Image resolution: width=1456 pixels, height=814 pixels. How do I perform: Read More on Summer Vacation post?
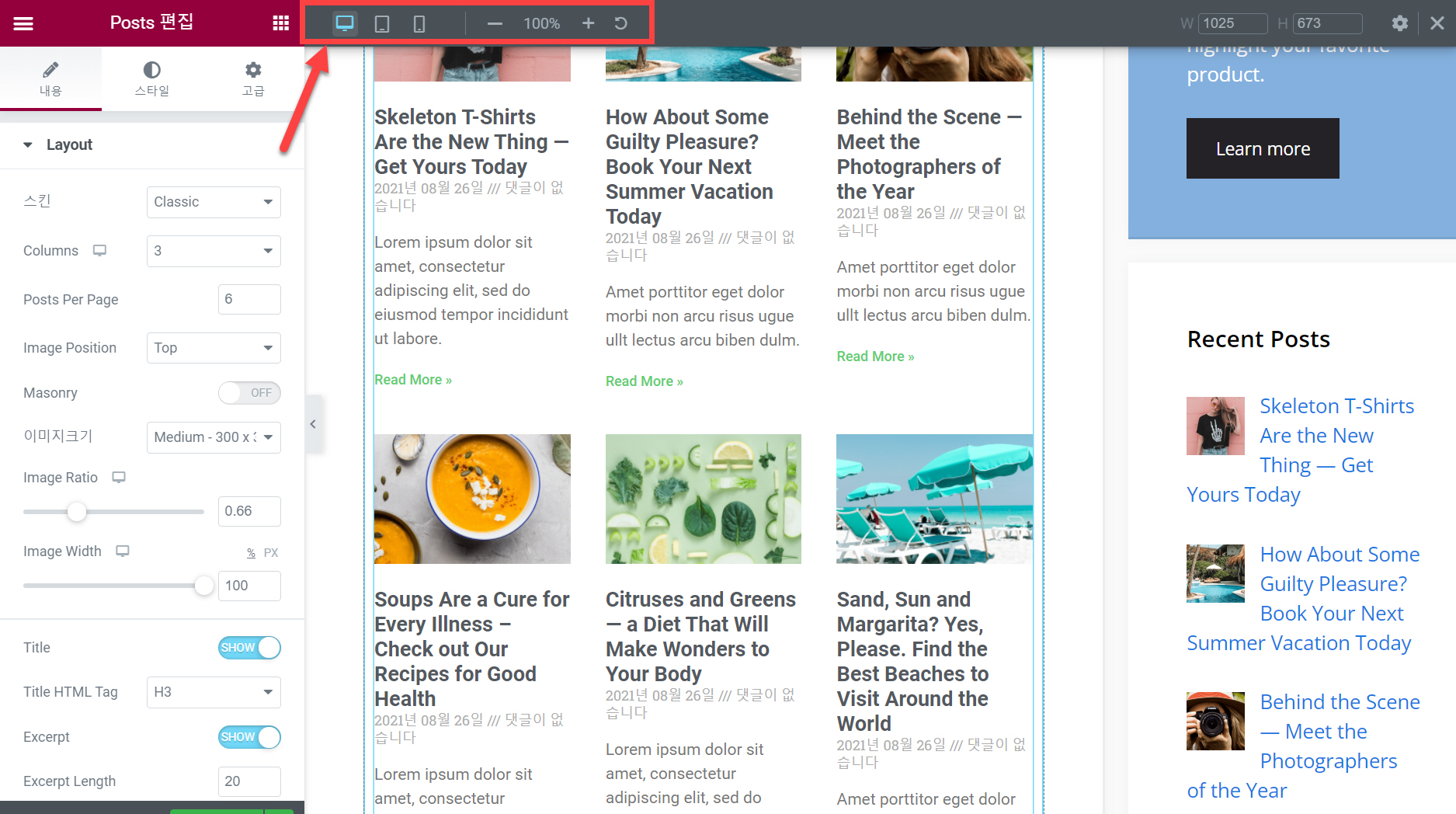click(x=645, y=381)
